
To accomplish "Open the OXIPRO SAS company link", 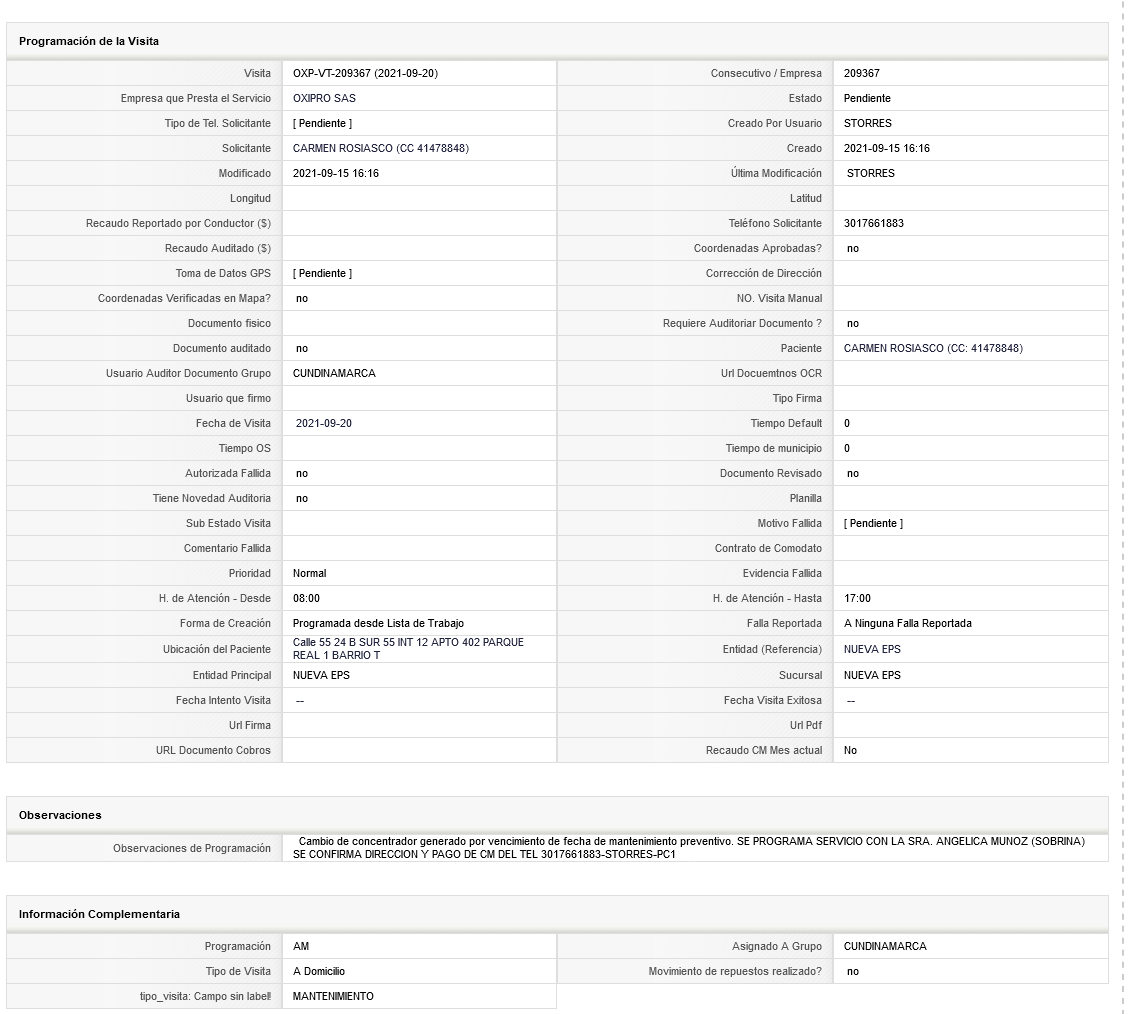I will click(x=324, y=99).
